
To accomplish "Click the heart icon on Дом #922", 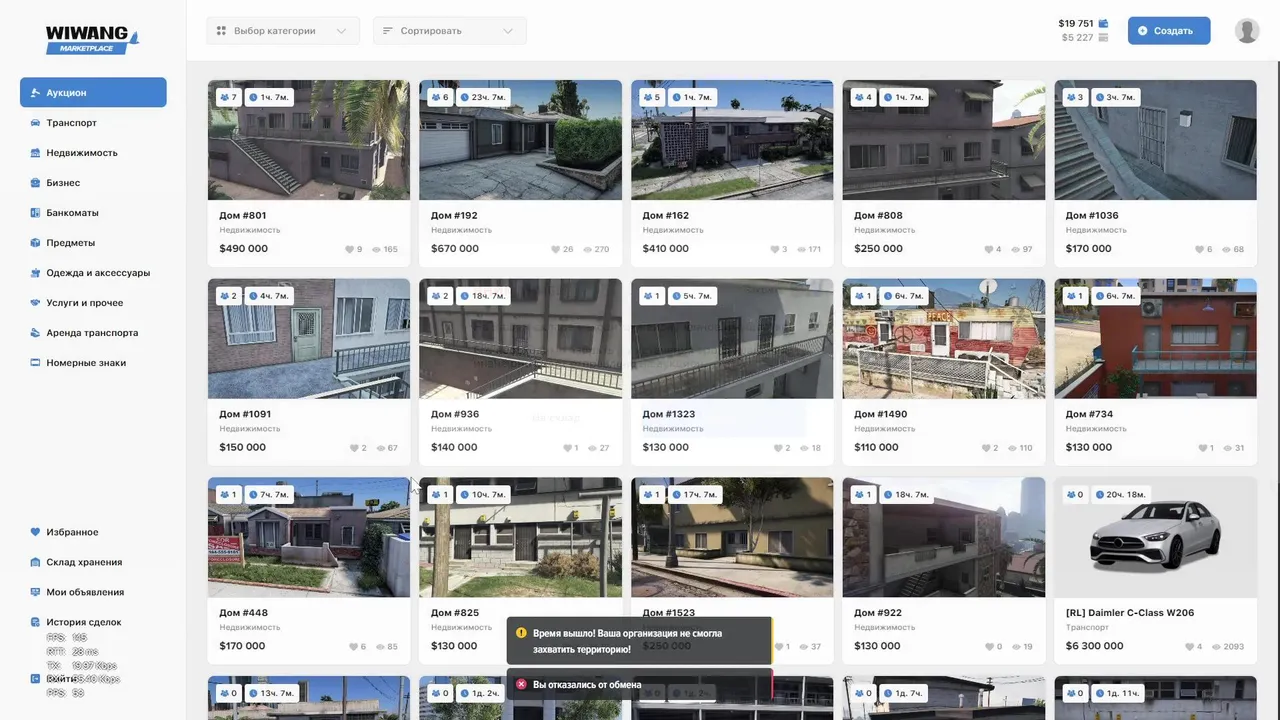I will click(x=989, y=647).
